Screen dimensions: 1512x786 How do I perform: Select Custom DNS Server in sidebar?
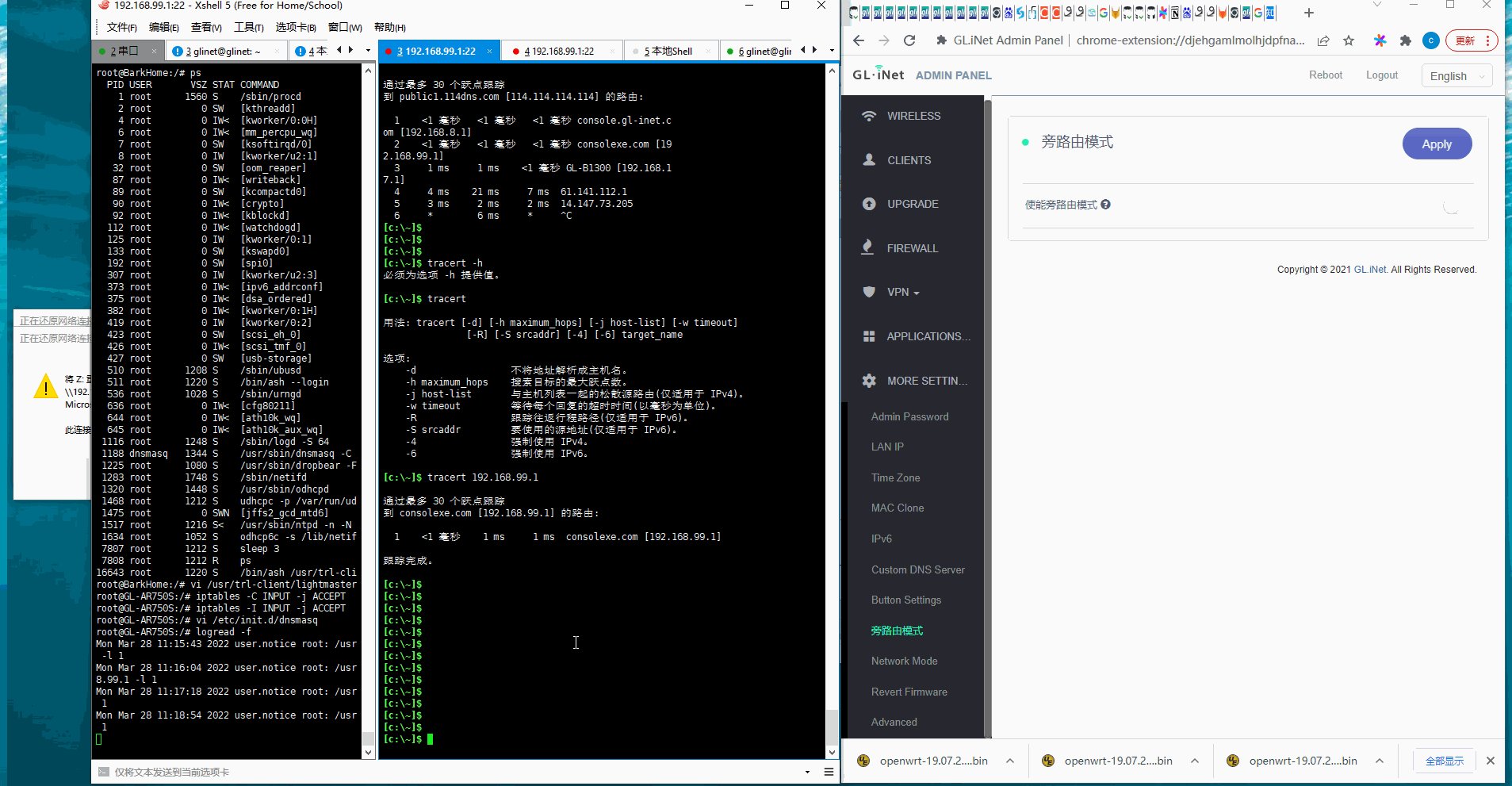pos(917,569)
